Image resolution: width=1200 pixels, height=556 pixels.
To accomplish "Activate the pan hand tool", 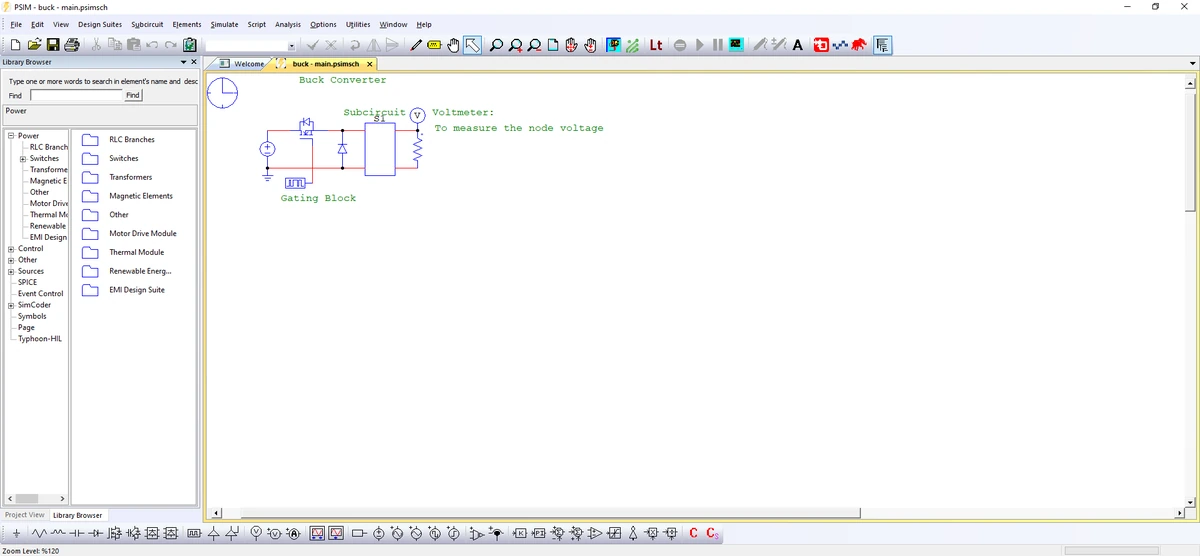I will pyautogui.click(x=453, y=45).
